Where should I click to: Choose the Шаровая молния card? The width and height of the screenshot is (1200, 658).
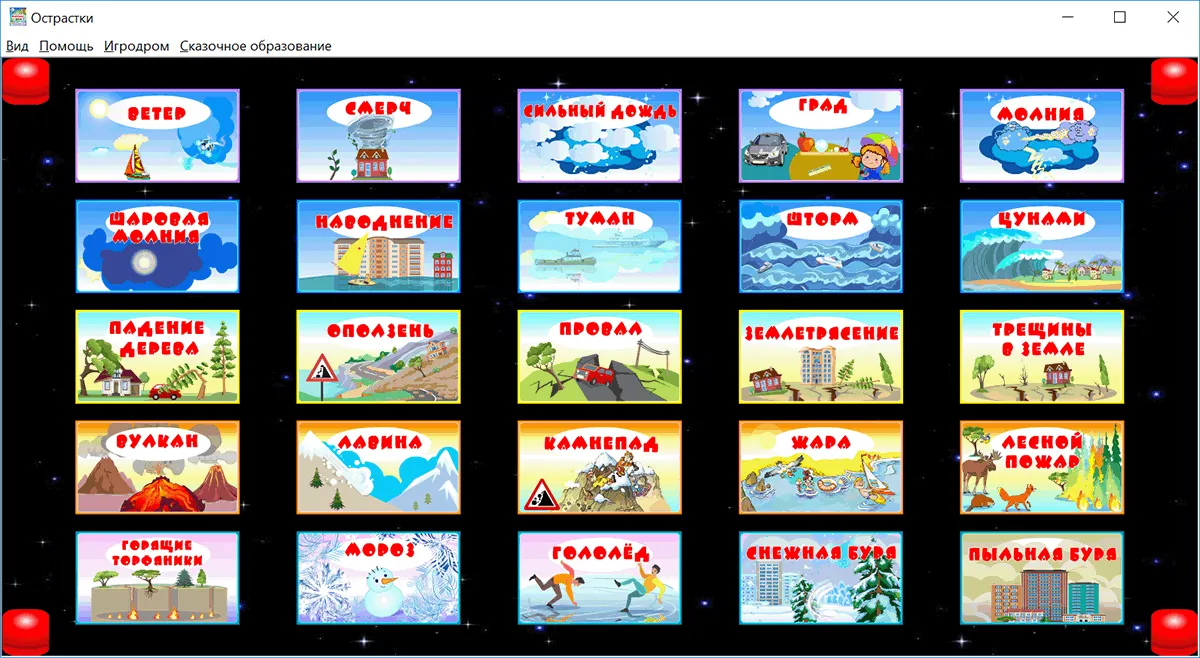click(x=157, y=246)
